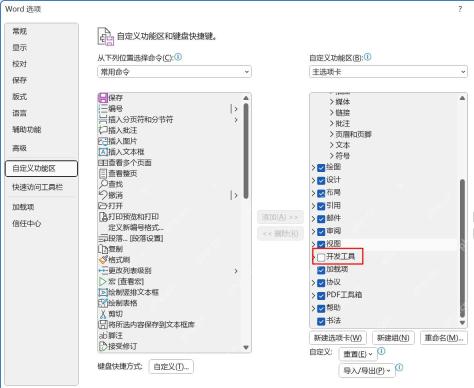The width and height of the screenshot is (474, 388).
Task: Click the ? help icon in title bar
Action: [460, 9]
